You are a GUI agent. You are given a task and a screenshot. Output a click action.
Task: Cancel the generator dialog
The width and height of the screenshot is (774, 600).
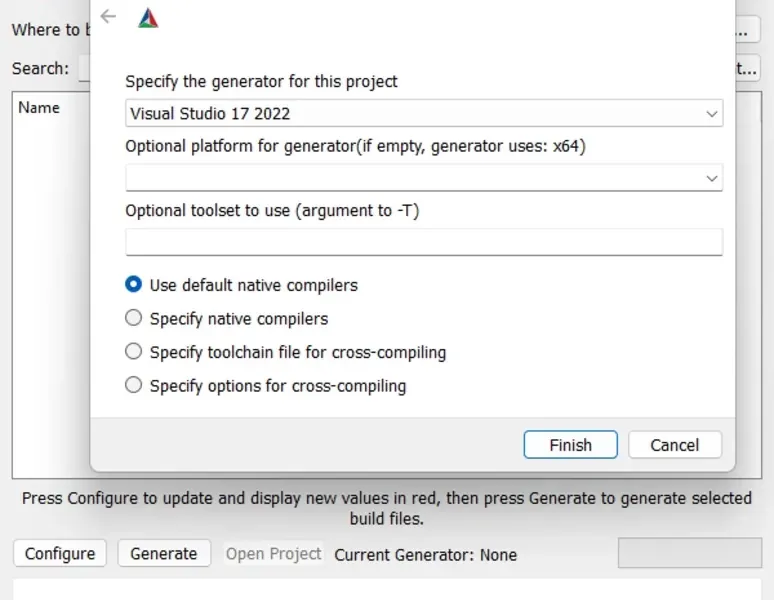point(674,445)
